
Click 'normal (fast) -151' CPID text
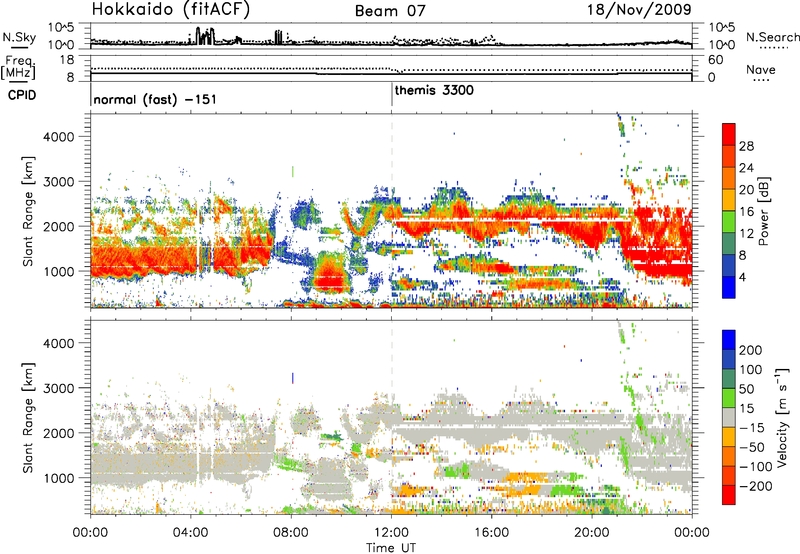point(155,99)
